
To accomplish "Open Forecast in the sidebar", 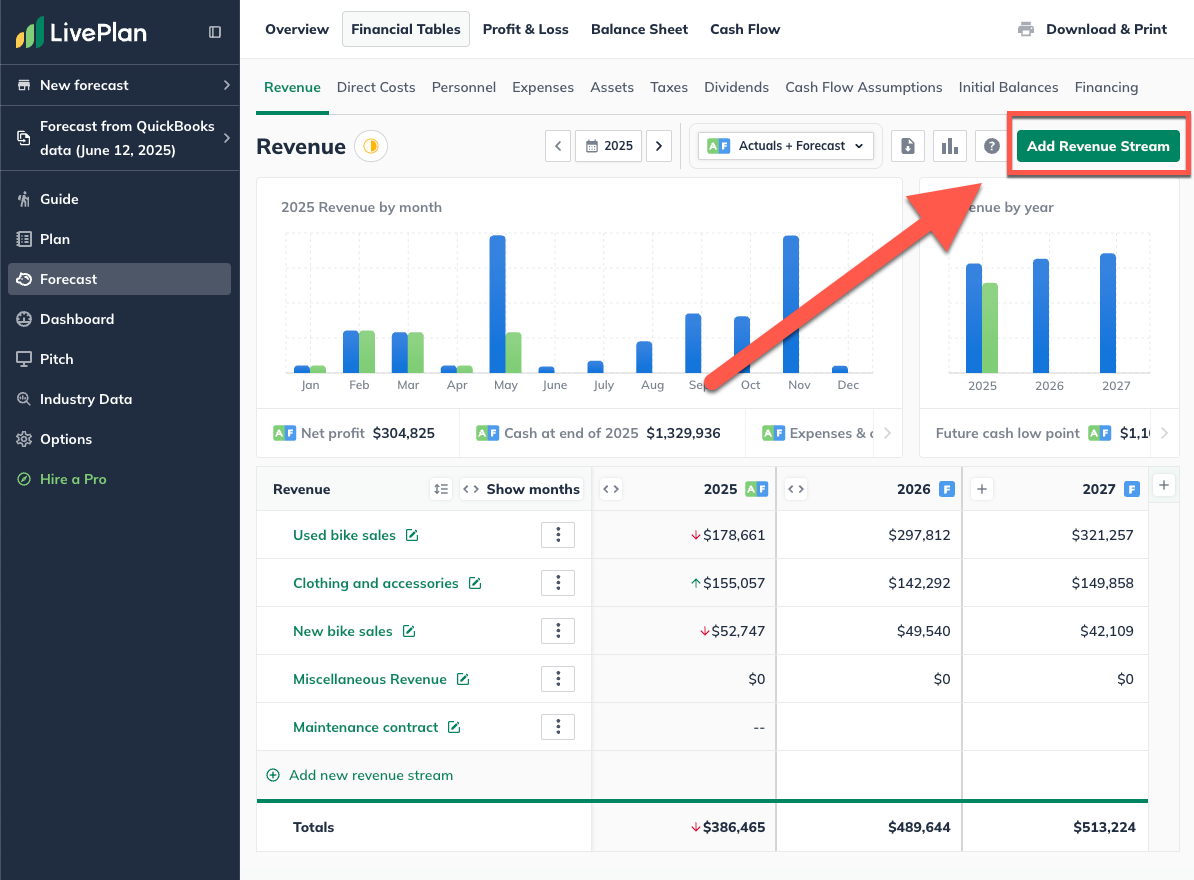I will tap(120, 279).
